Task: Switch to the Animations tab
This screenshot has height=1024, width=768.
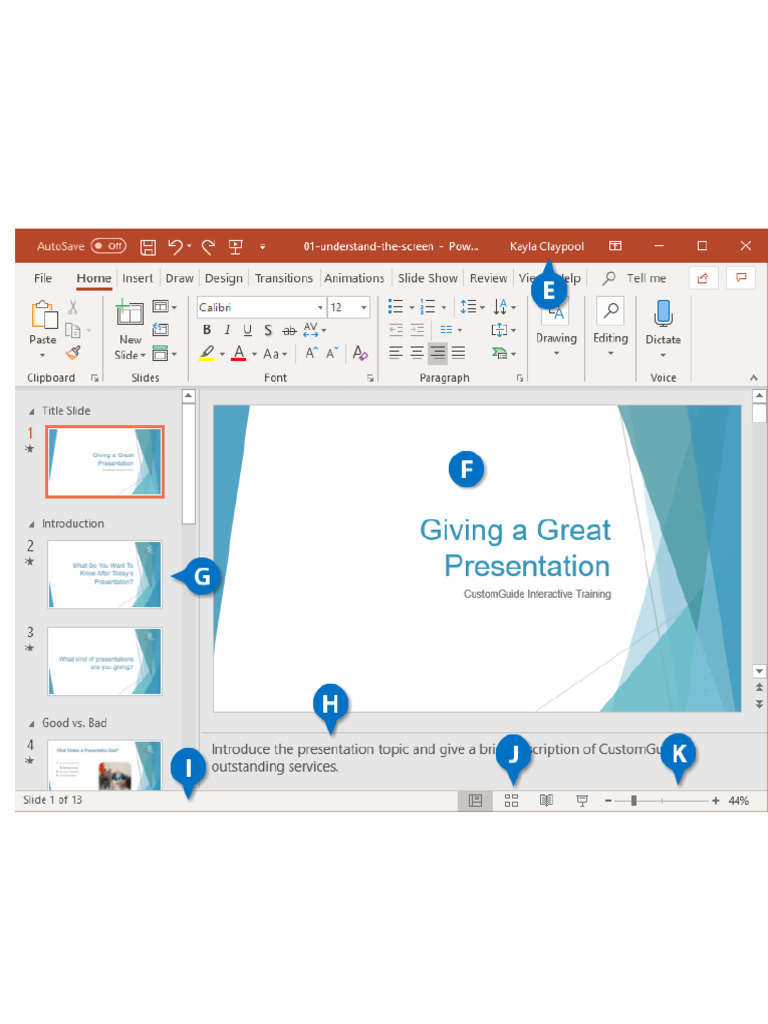Action: pos(355,278)
